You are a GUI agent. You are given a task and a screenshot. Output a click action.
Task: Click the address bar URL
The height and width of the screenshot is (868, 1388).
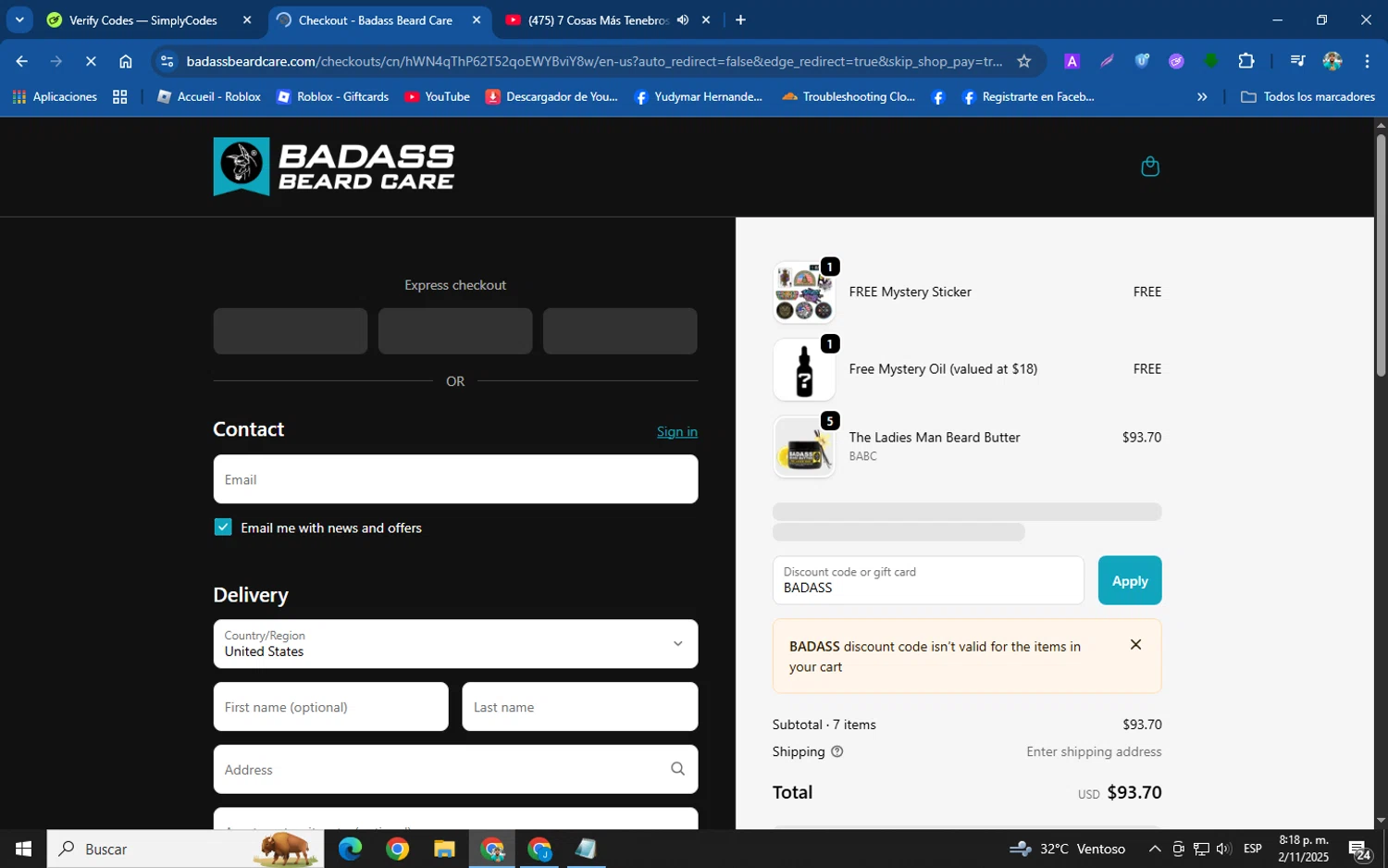594,61
